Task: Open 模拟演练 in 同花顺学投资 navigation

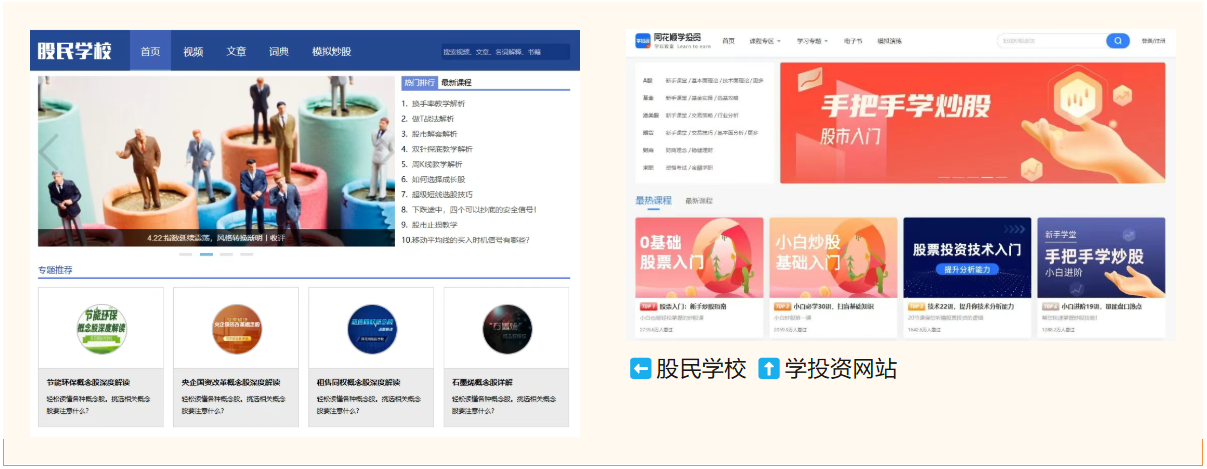Action: [x=889, y=41]
